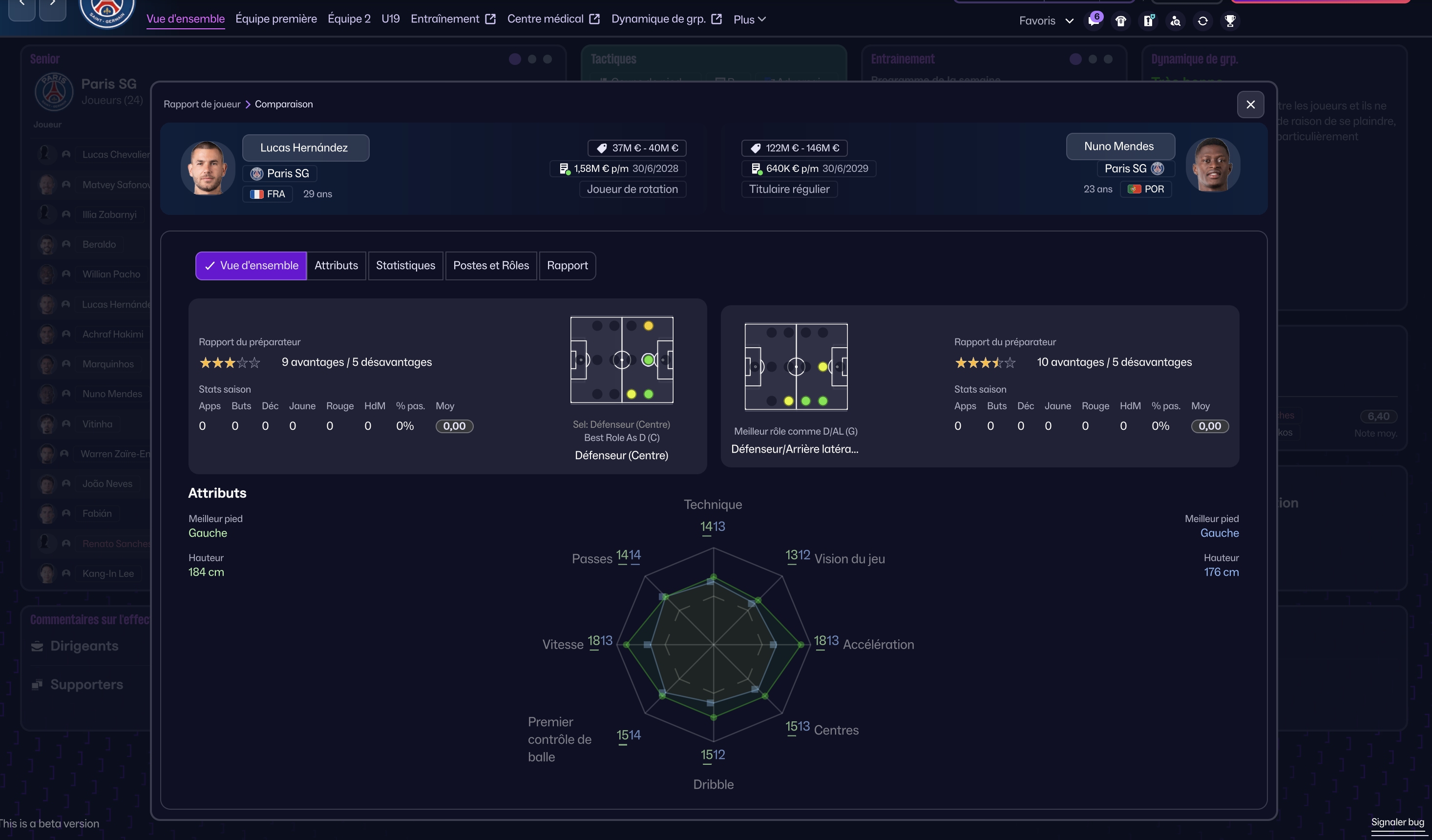
Task: Open the competitions trophy icon
Action: [1230, 21]
